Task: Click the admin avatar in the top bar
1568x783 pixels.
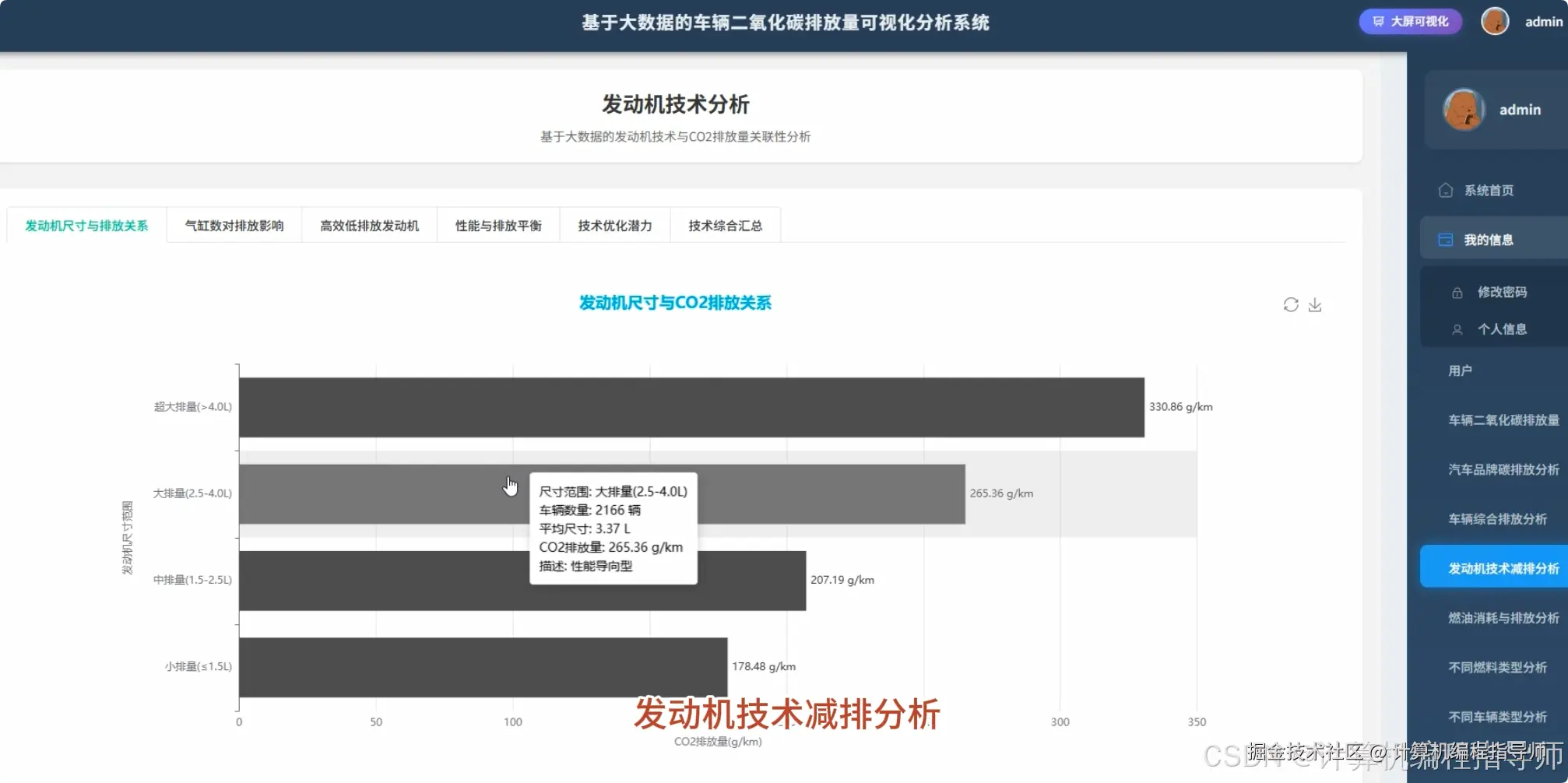Action: 1495,21
